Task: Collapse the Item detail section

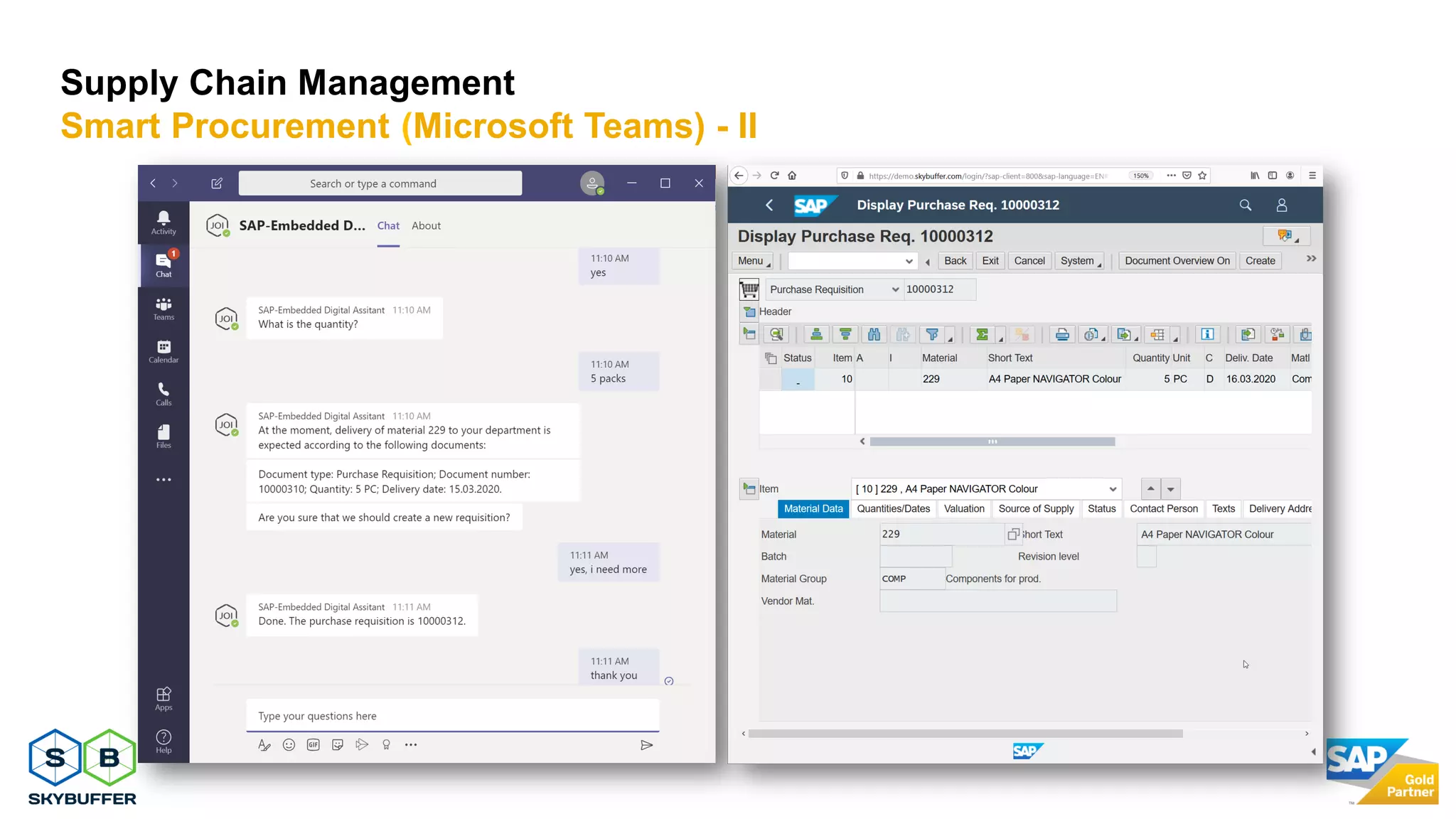Action: (x=749, y=488)
